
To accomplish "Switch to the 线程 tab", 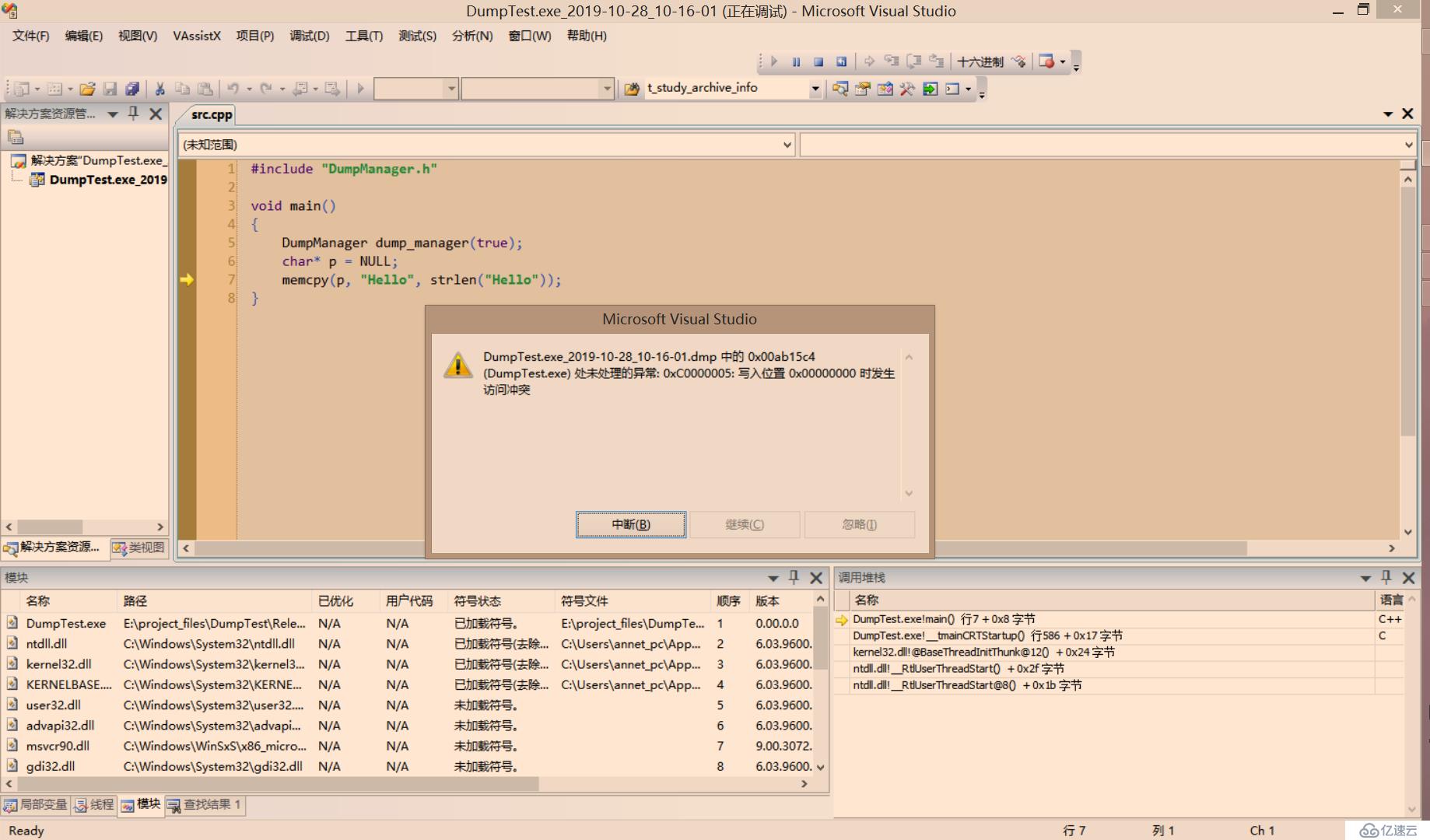I will [x=94, y=805].
